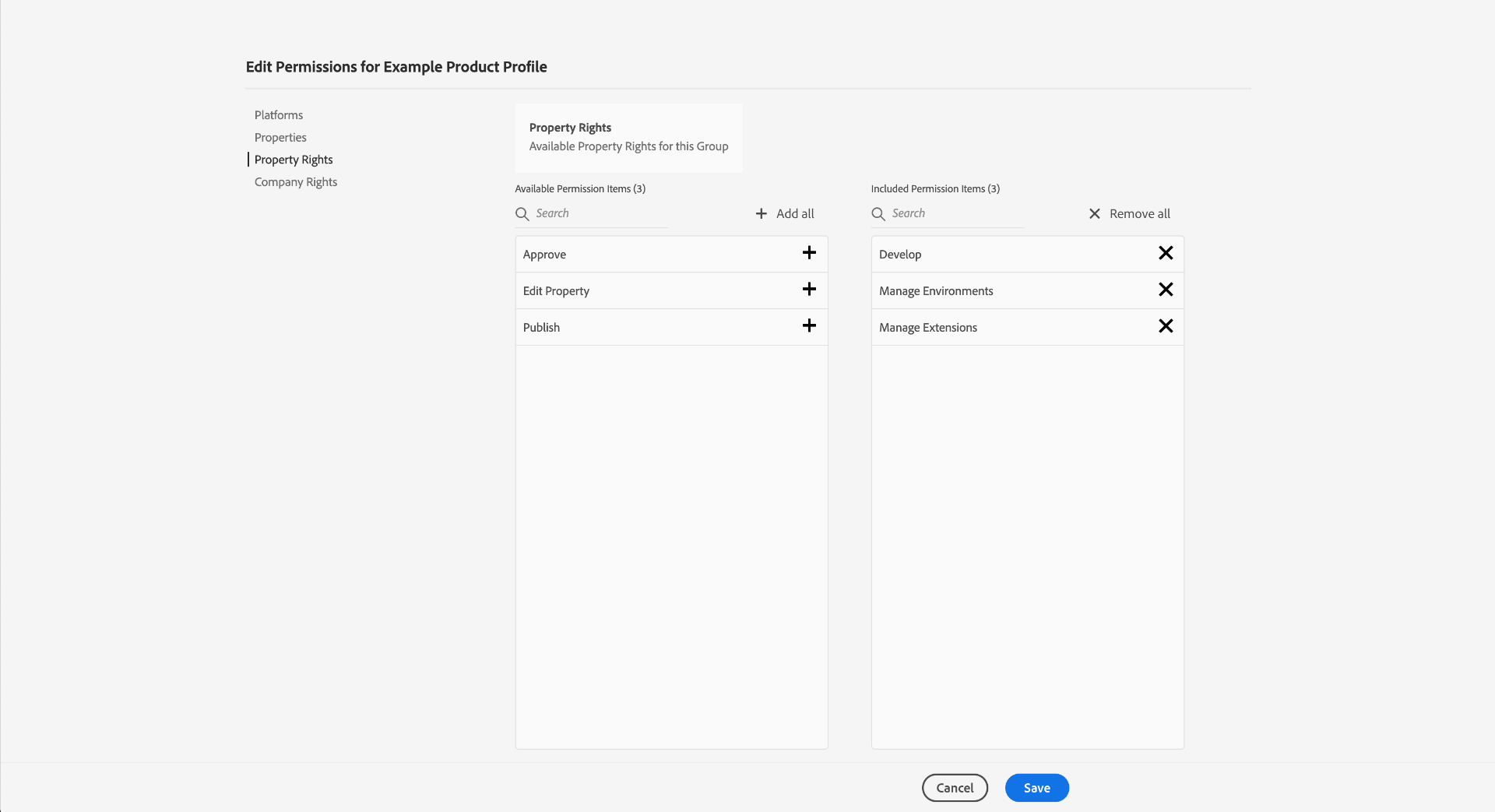1495x812 pixels.
Task: Add the Edit Property permission via plus icon
Action: (809, 290)
